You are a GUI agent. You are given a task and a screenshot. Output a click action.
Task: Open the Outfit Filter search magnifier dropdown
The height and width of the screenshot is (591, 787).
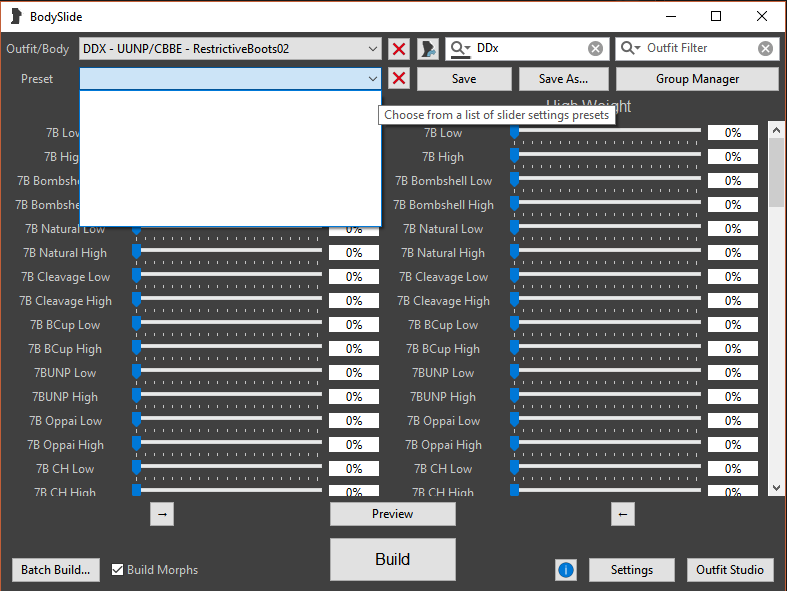(x=630, y=48)
